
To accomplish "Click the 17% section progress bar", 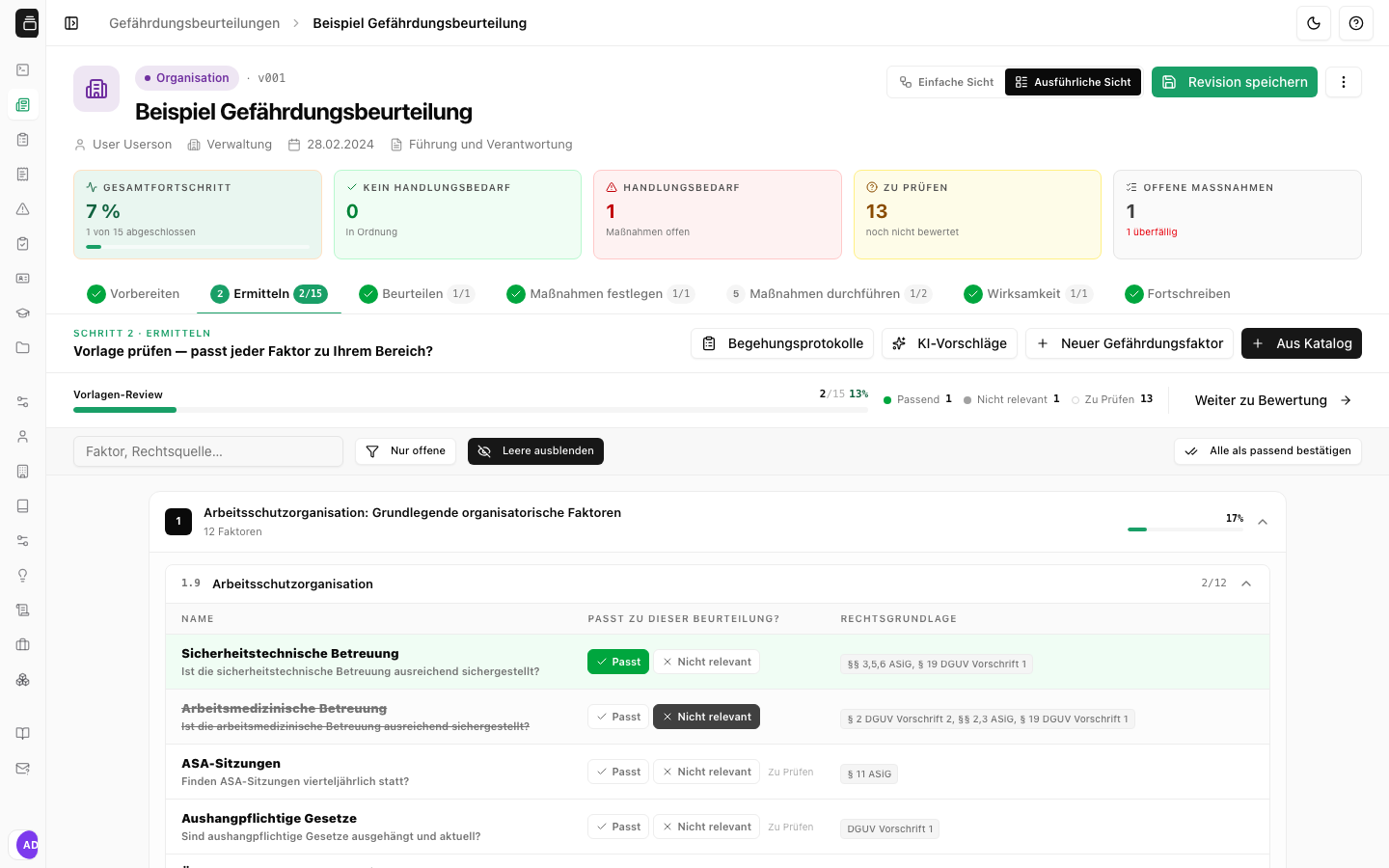I will pyautogui.click(x=1185, y=529).
